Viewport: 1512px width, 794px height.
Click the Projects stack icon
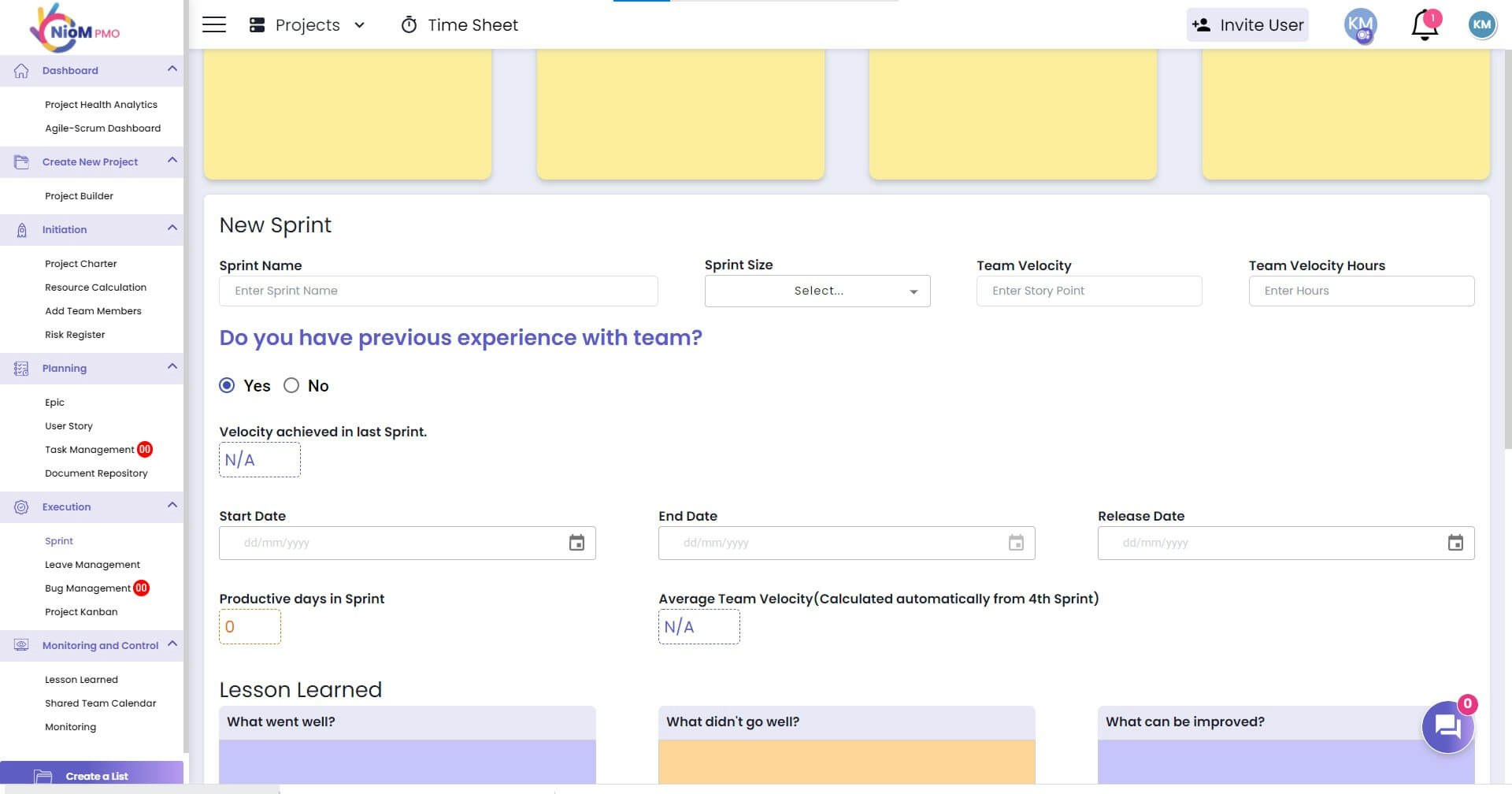click(257, 25)
